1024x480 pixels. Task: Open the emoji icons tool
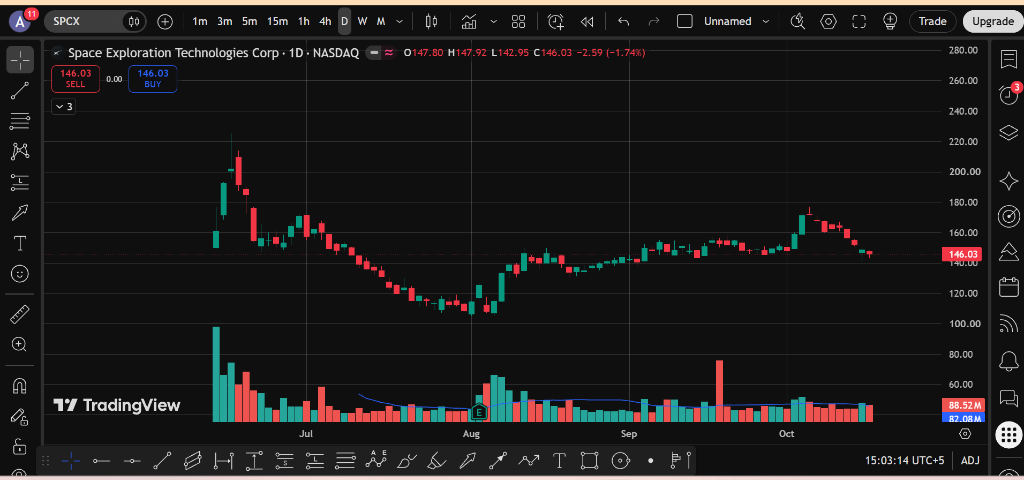pyautogui.click(x=20, y=274)
